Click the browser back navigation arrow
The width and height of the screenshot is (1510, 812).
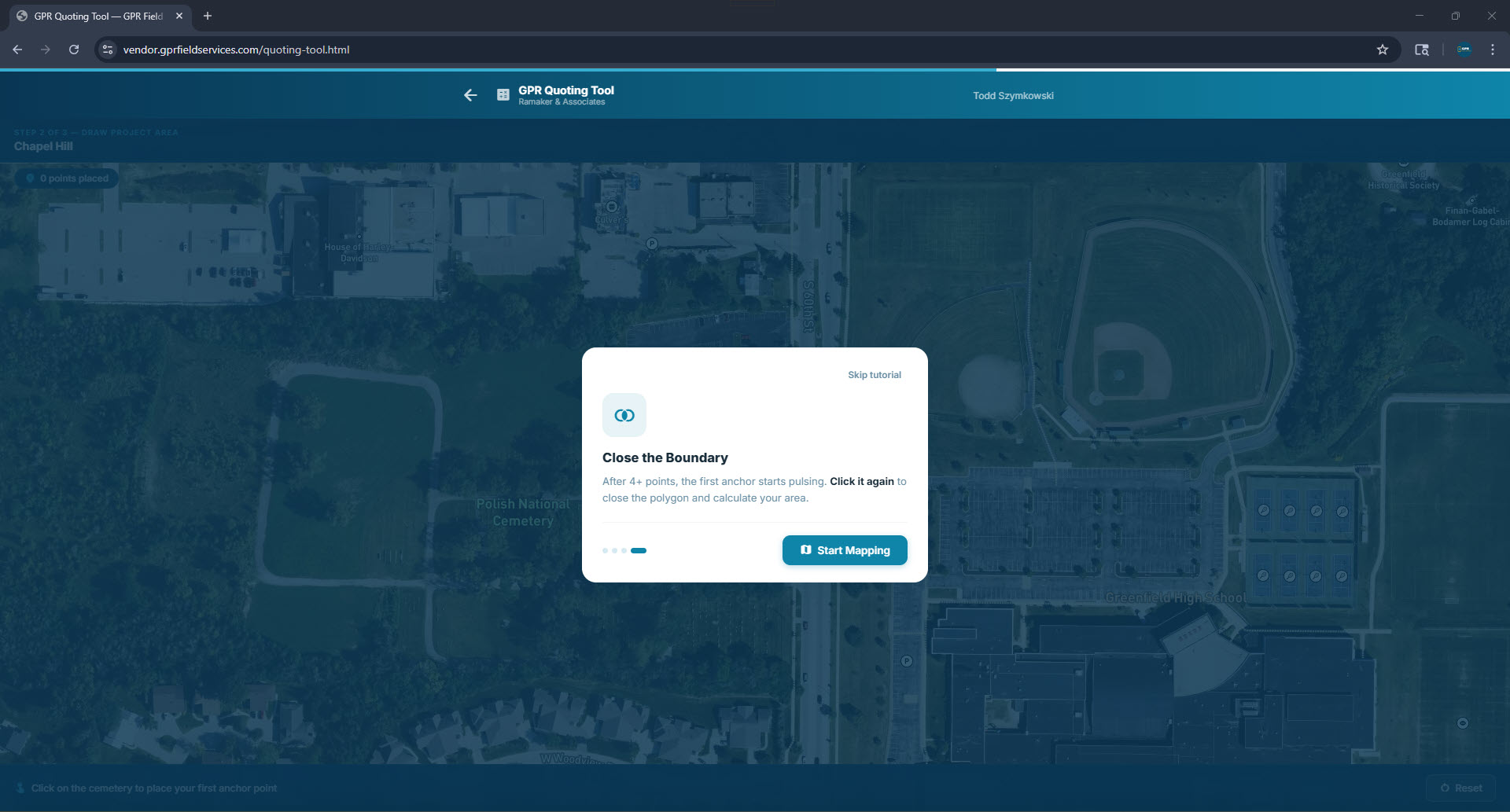pyautogui.click(x=17, y=50)
